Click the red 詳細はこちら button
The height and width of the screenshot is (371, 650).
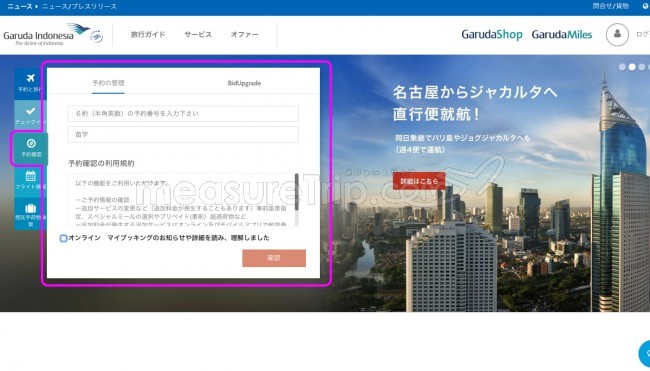pyautogui.click(x=419, y=181)
